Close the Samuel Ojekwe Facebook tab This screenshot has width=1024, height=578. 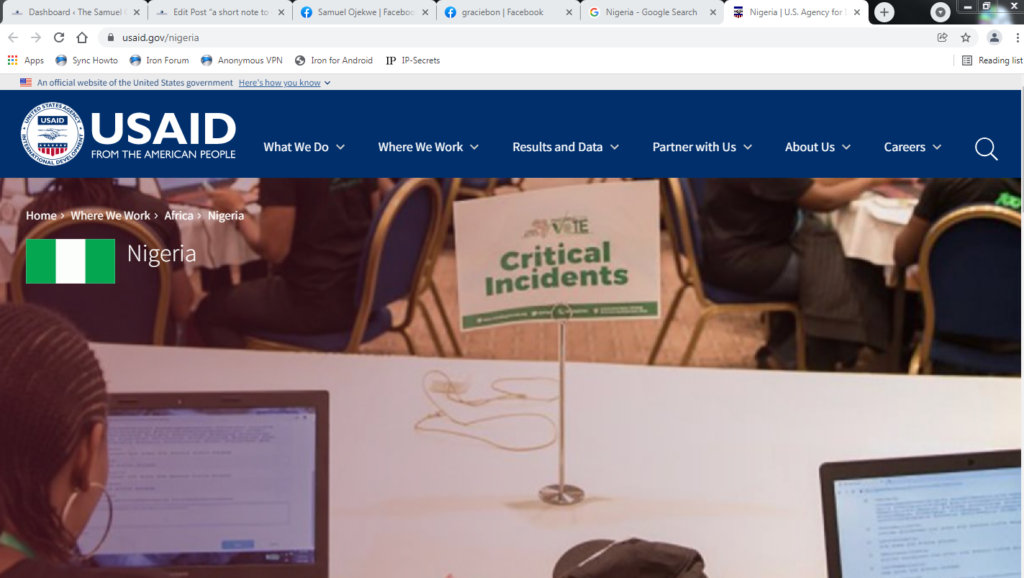click(425, 12)
